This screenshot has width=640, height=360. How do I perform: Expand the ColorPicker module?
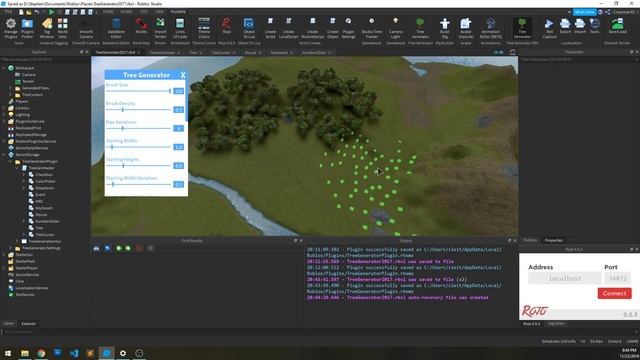24,181
